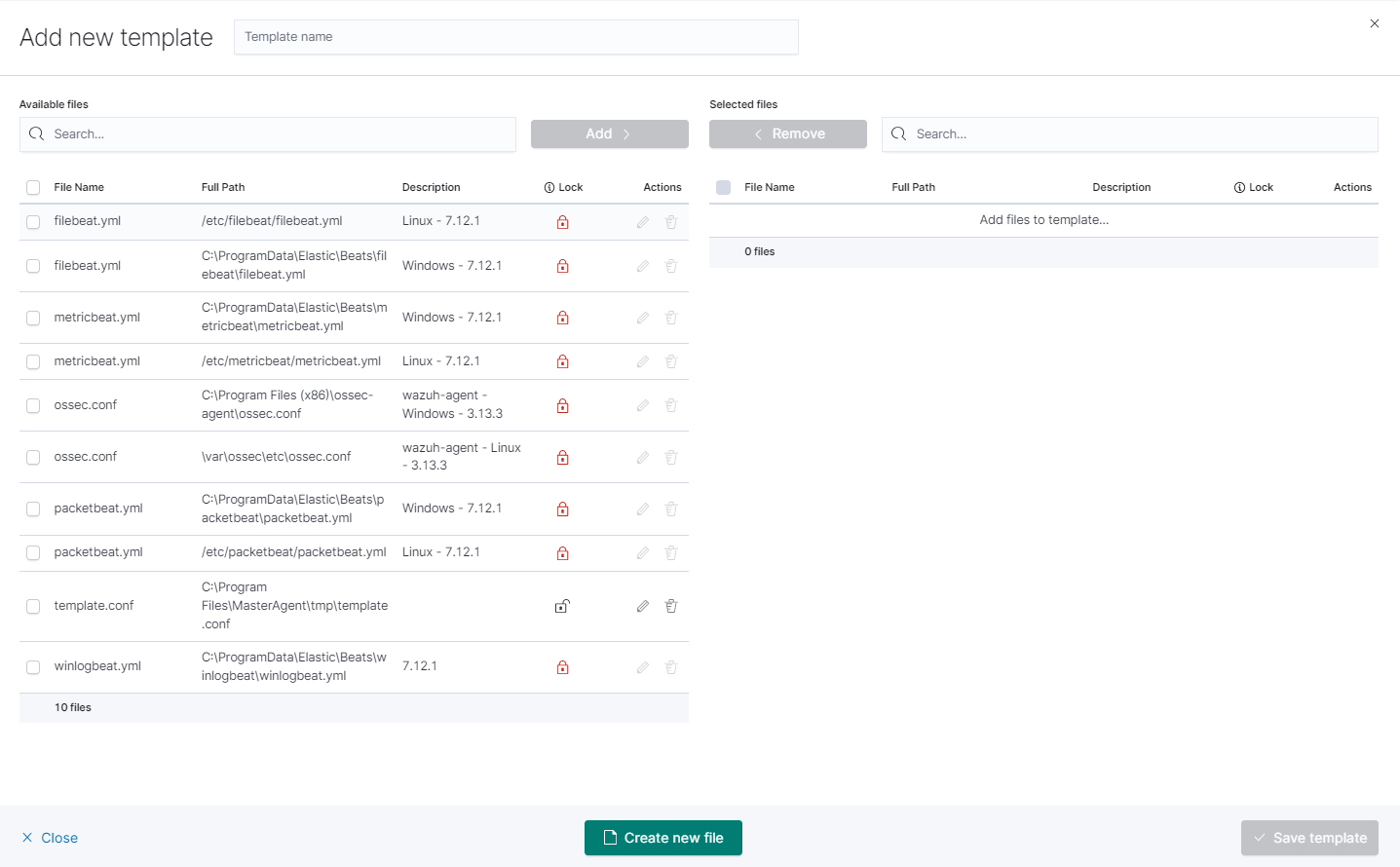Delete template.conf using its trash icon

[671, 606]
